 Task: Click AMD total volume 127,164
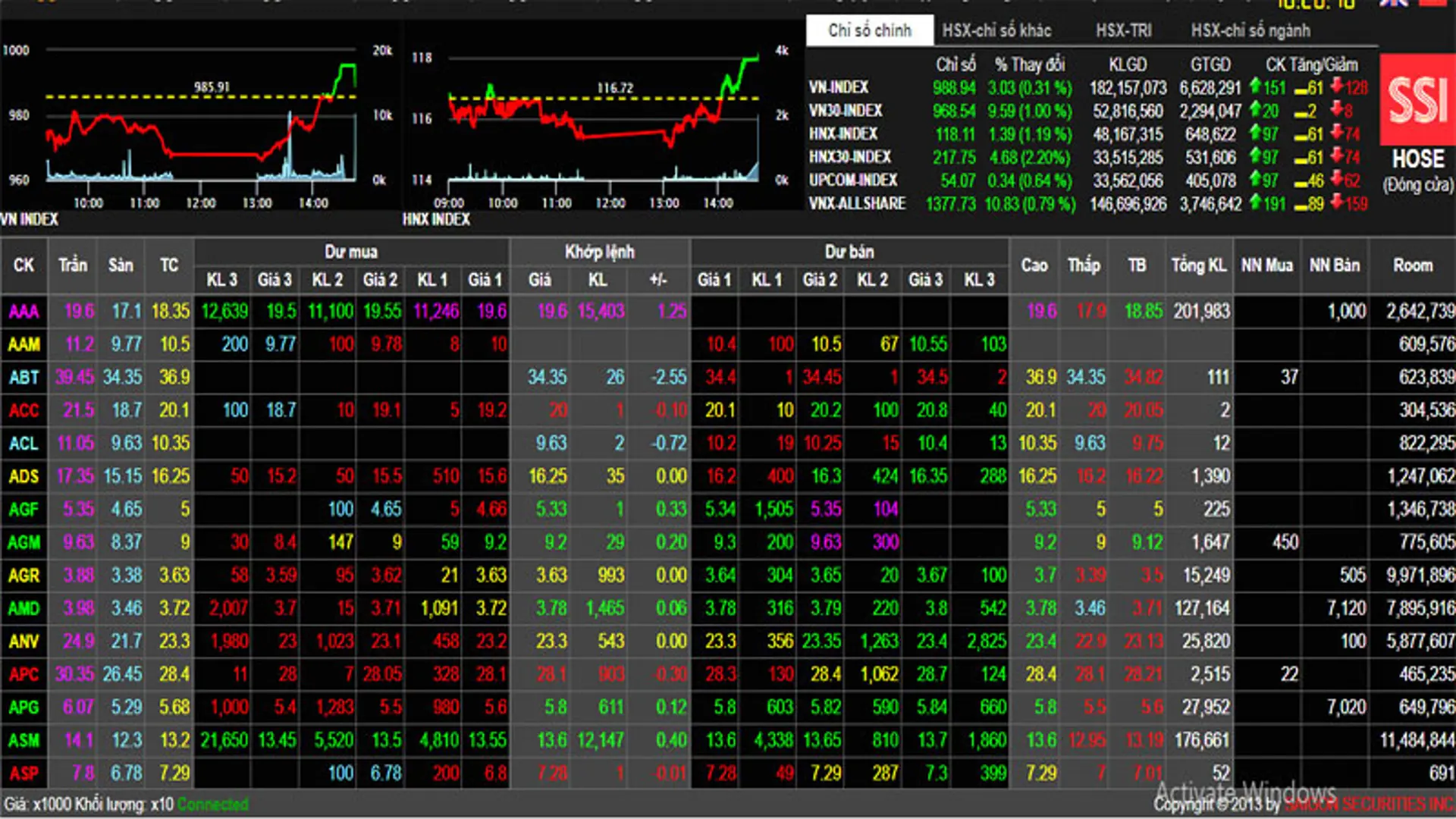tap(1202, 609)
